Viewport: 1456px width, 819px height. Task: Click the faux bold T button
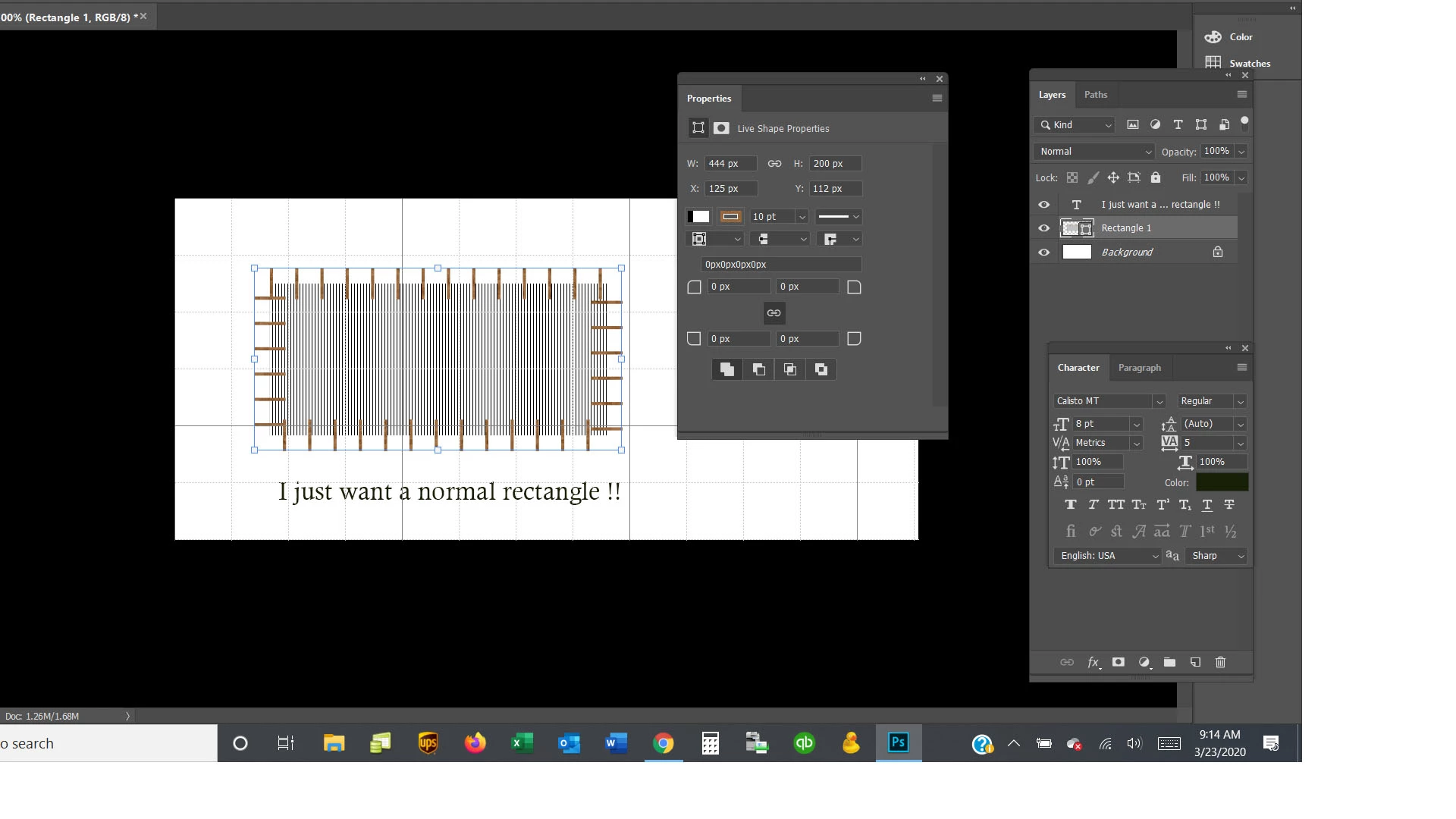(x=1070, y=505)
